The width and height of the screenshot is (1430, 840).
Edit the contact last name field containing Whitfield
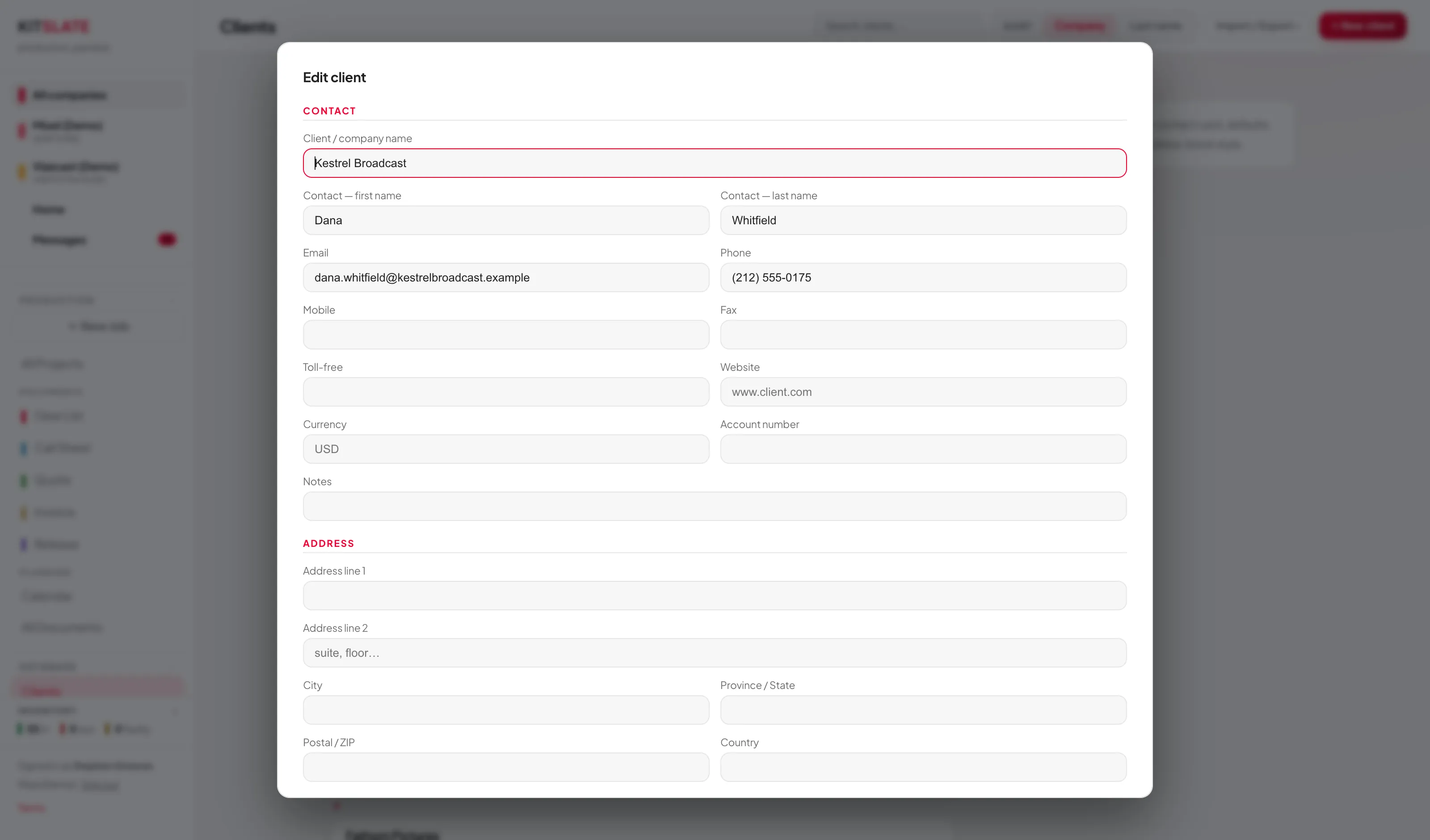[923, 220]
